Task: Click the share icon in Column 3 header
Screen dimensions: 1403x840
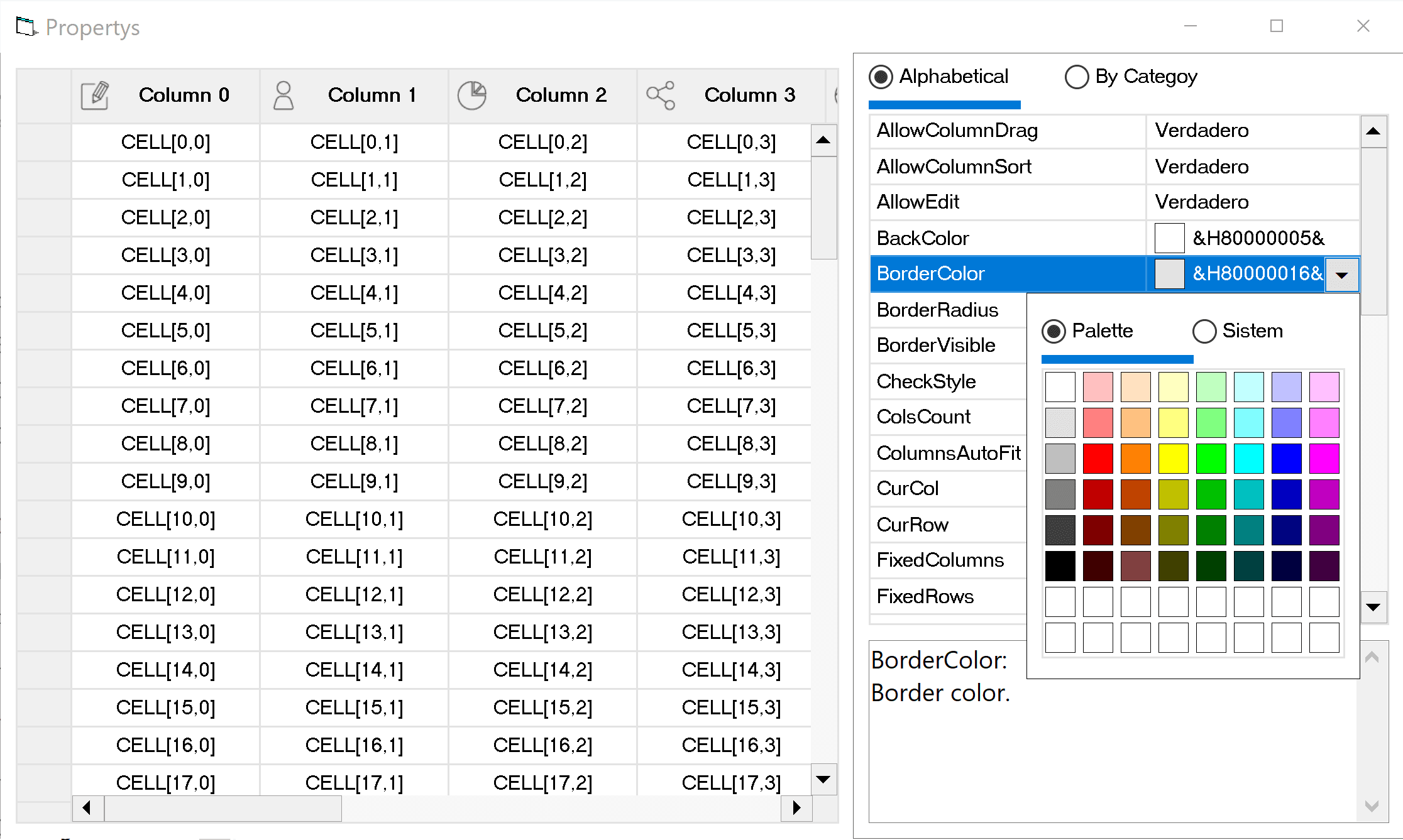Action: pyautogui.click(x=661, y=95)
